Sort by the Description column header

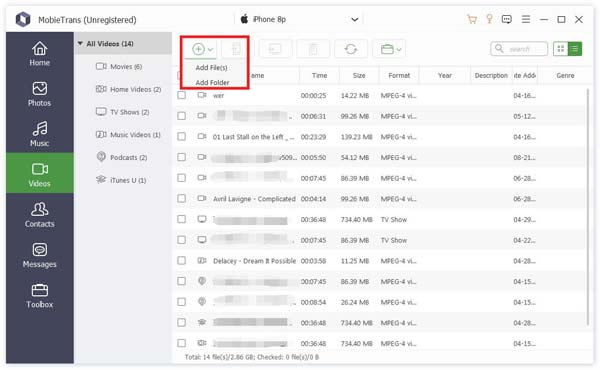pos(491,75)
